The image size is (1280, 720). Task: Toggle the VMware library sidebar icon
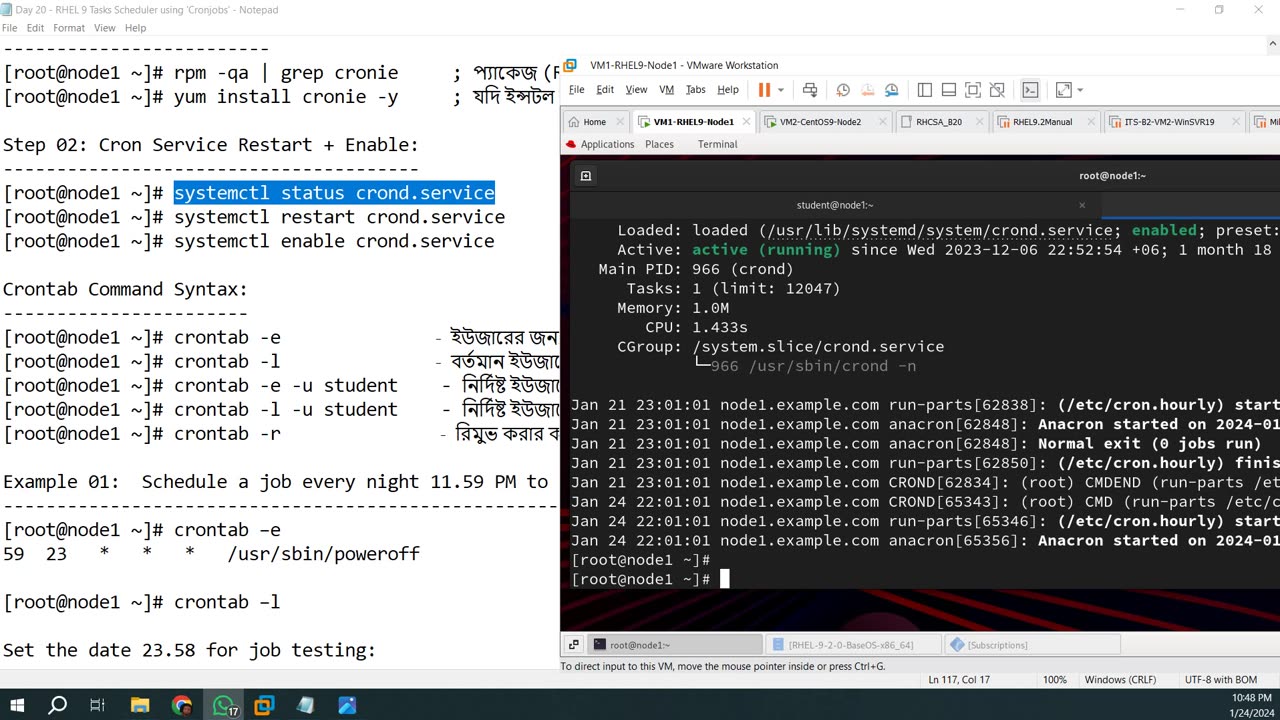(x=925, y=90)
